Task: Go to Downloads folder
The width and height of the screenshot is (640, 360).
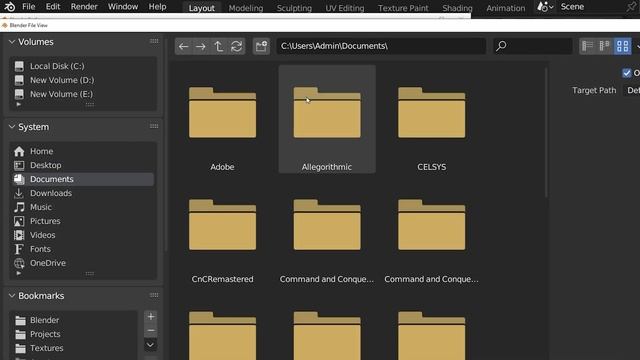Action: 82,193
